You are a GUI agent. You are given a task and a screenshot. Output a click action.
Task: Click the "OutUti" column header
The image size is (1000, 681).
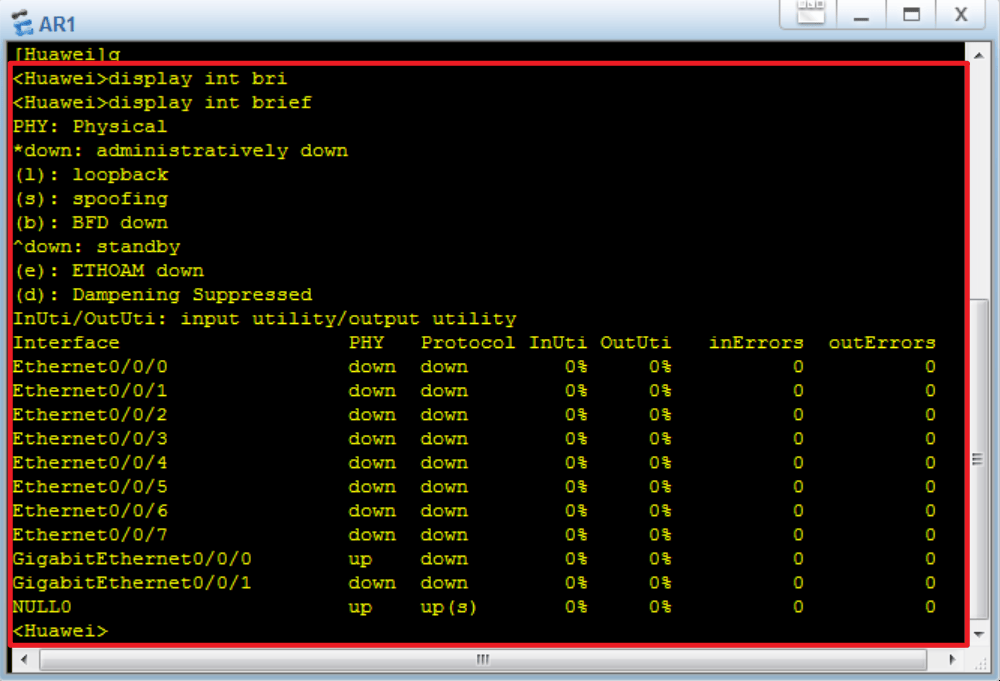636,342
